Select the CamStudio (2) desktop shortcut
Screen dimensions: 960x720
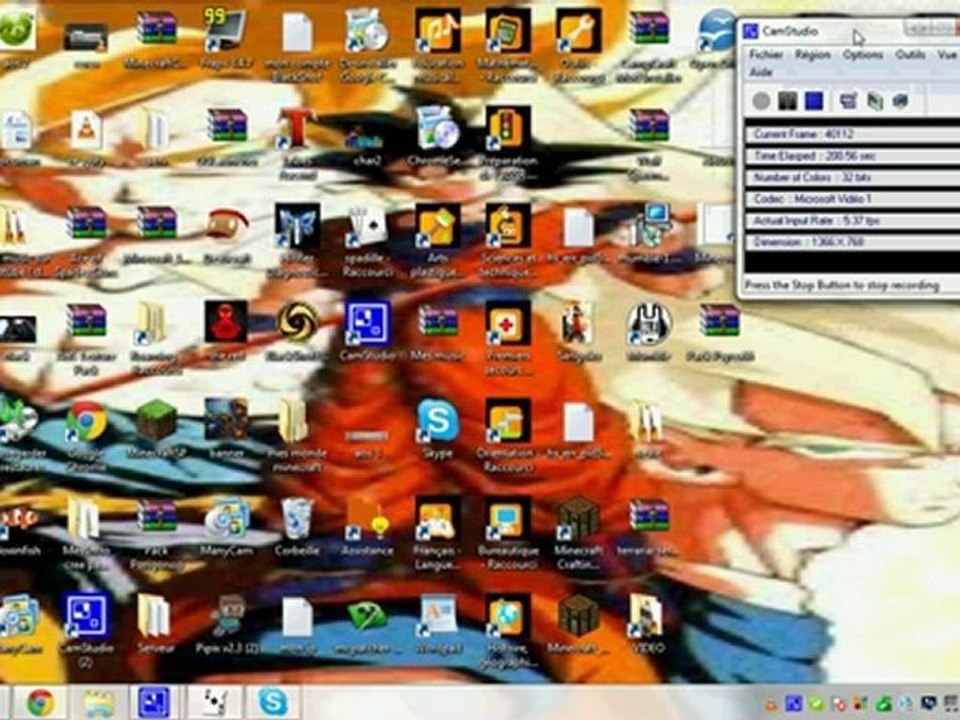pyautogui.click(x=86, y=631)
